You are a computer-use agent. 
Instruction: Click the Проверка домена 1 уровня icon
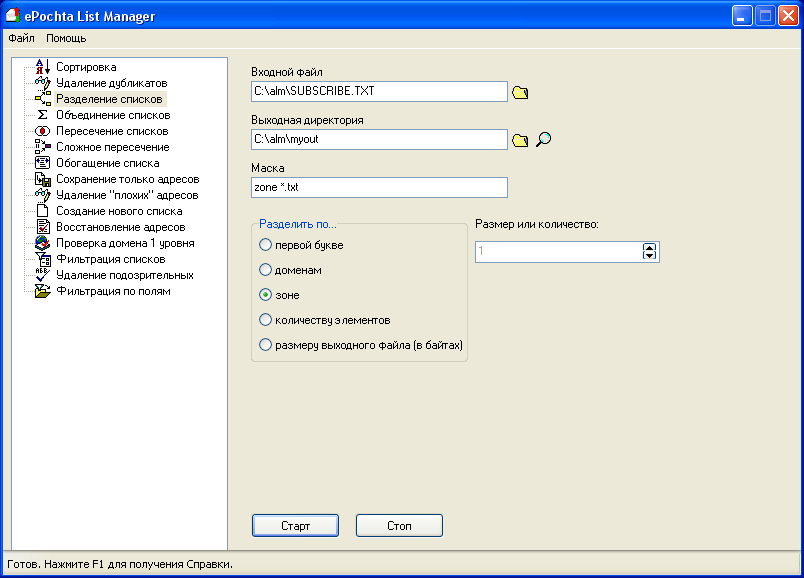pos(42,243)
